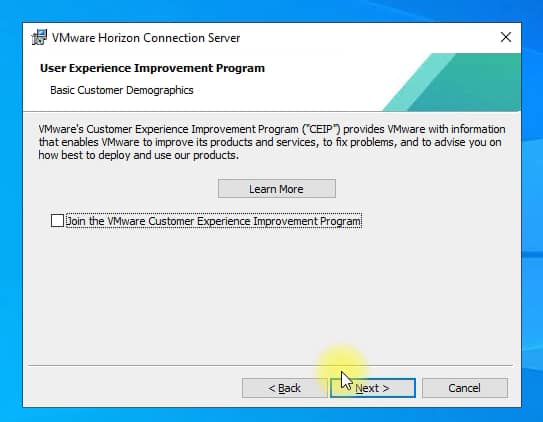Click the blue desktop background left of dialog
543x422 pixels.
11,208
